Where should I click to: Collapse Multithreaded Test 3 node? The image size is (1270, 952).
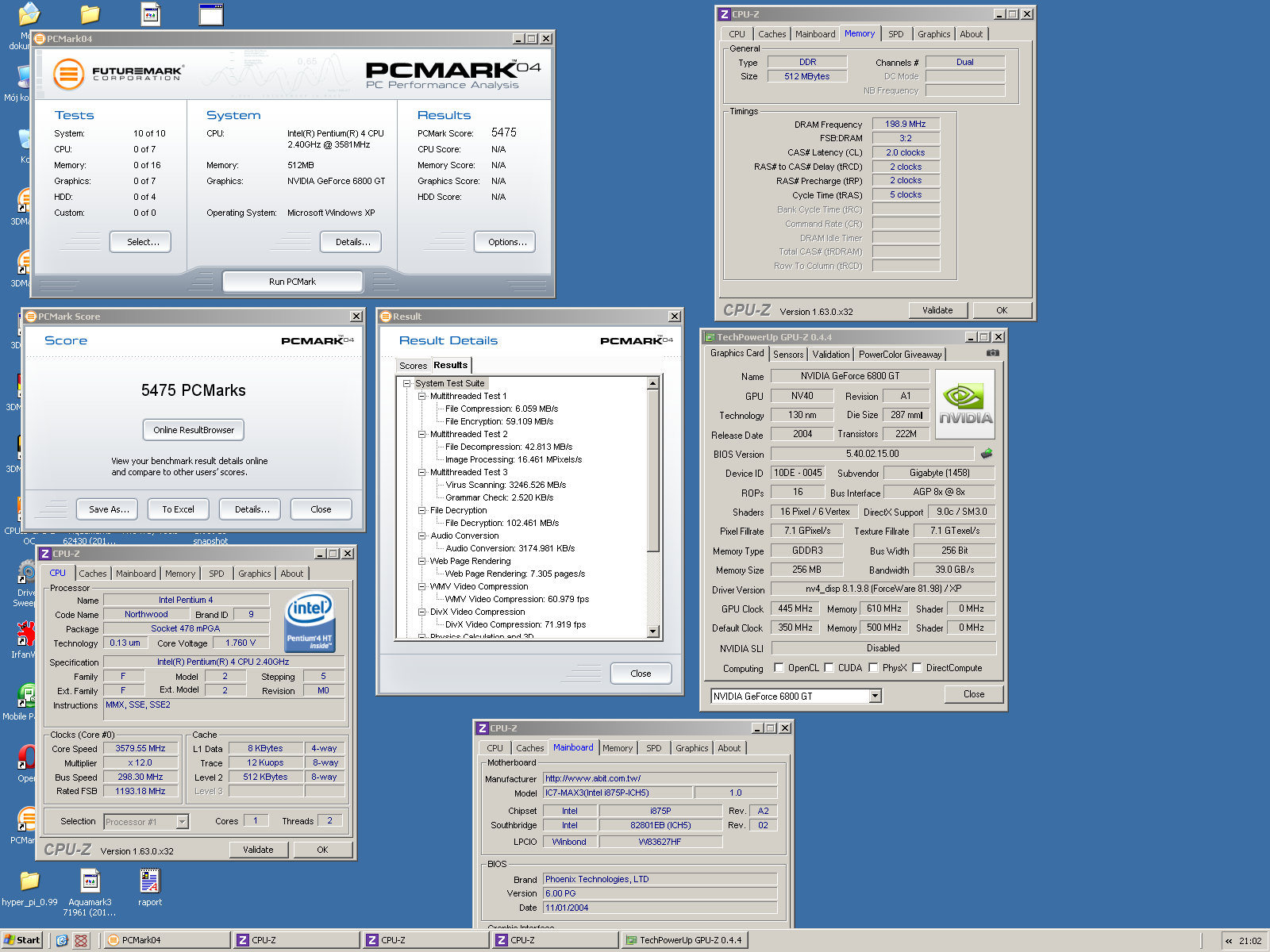(x=422, y=472)
